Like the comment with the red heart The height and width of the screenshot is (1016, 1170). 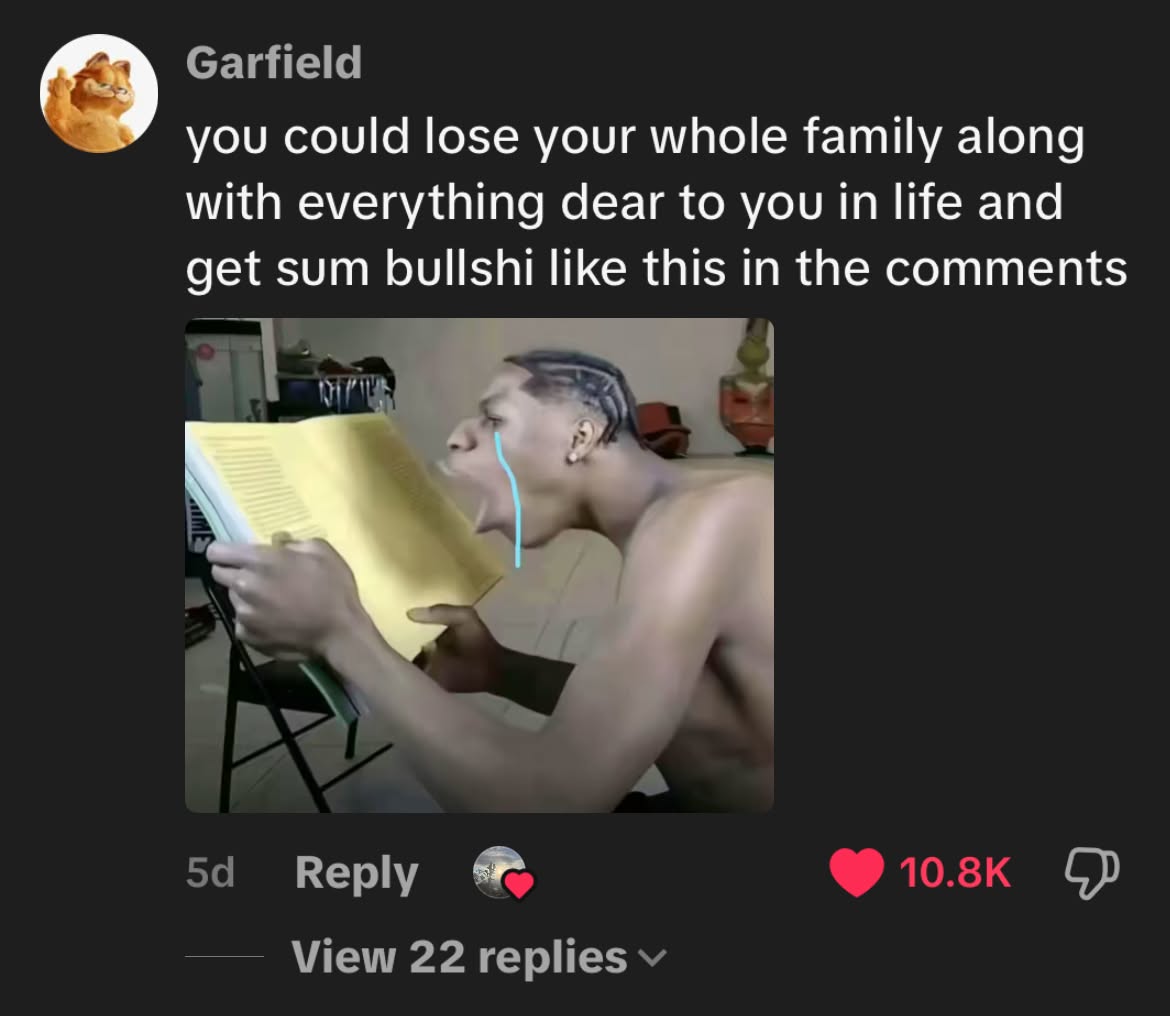[856, 872]
